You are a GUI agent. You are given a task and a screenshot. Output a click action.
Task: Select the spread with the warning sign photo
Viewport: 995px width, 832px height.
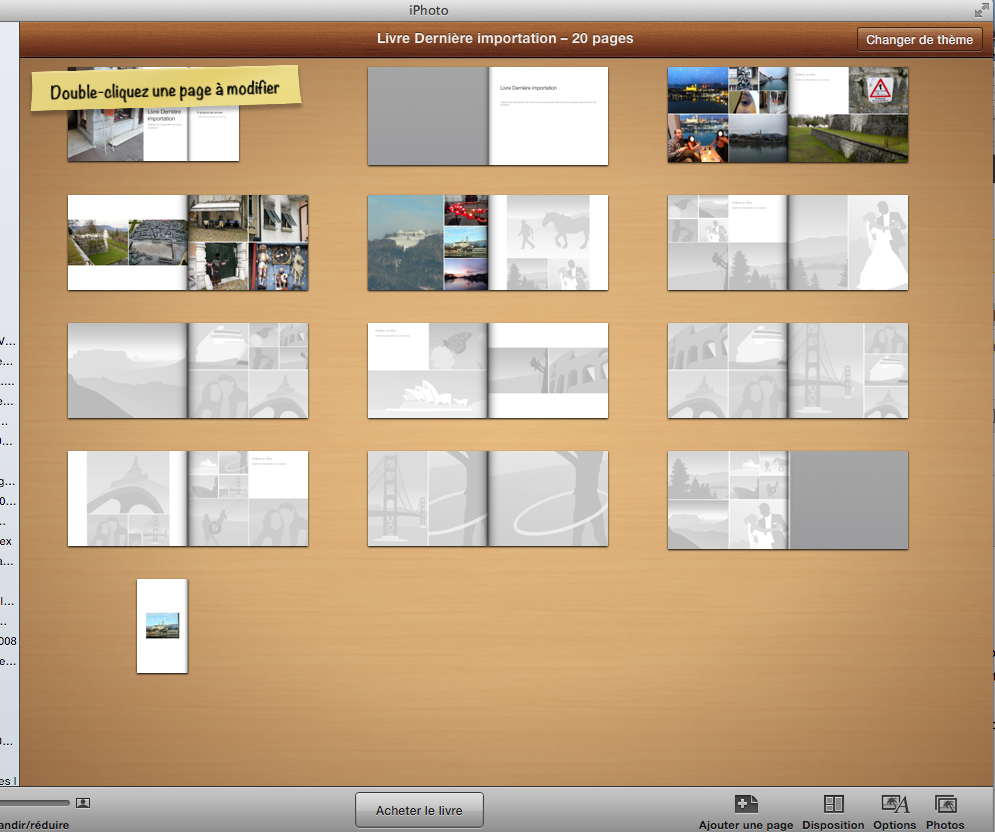tap(788, 114)
